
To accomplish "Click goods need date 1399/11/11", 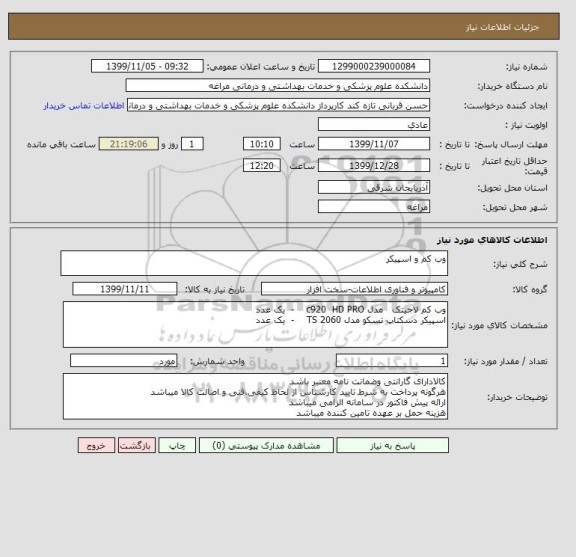I will [125, 289].
